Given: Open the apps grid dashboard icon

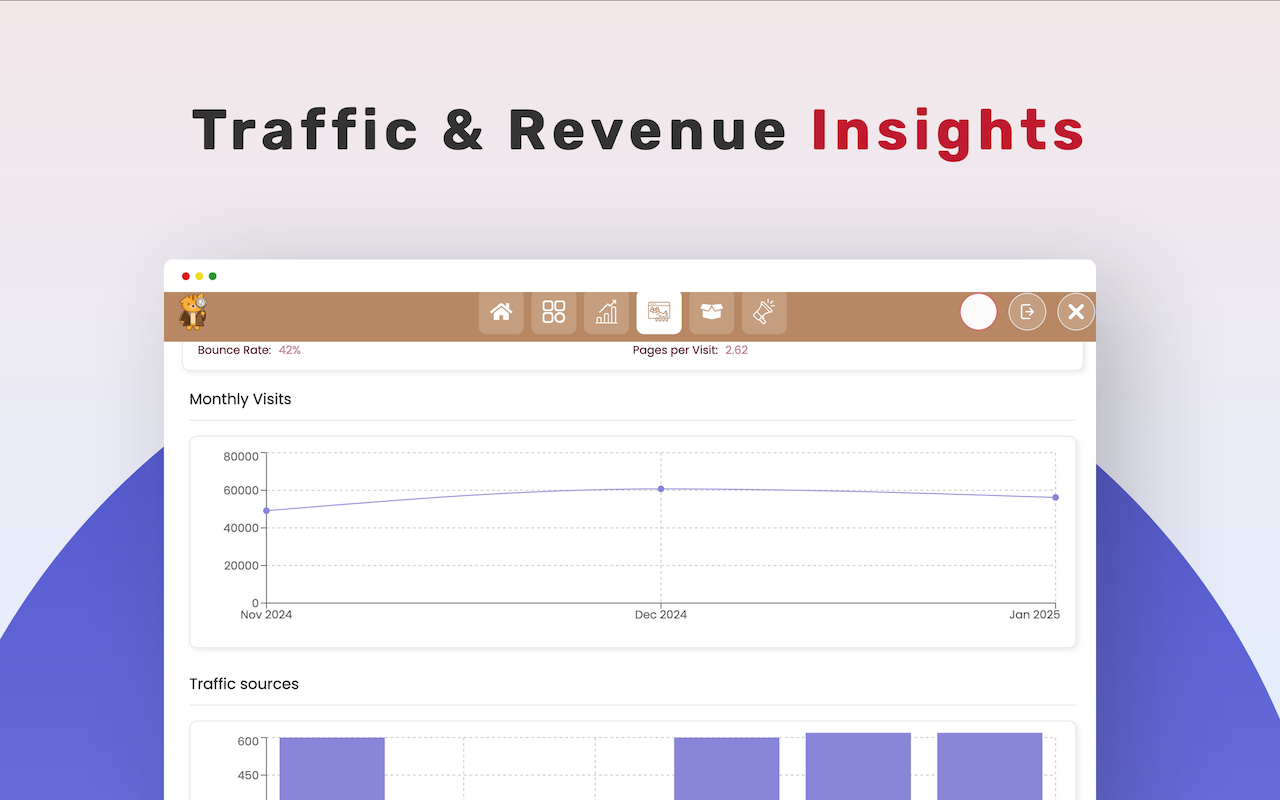Looking at the screenshot, I should click(554, 312).
